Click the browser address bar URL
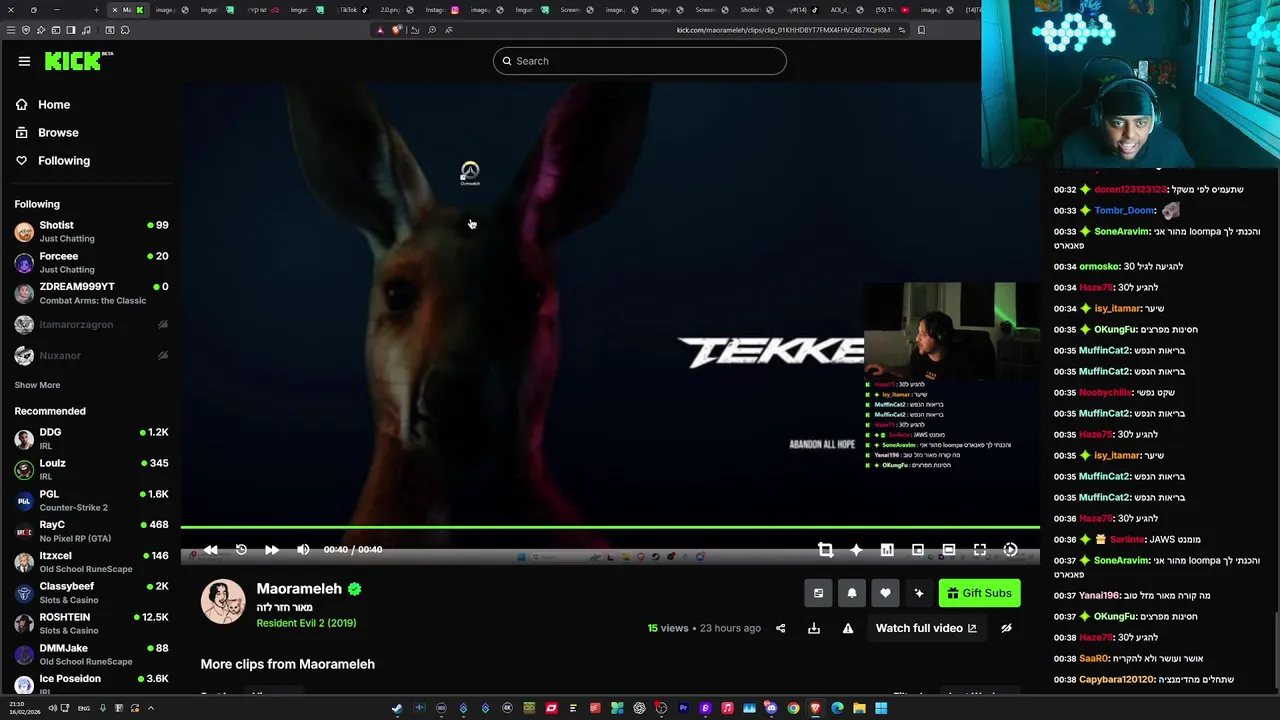This screenshot has width=1280, height=720. pyautogui.click(x=783, y=30)
